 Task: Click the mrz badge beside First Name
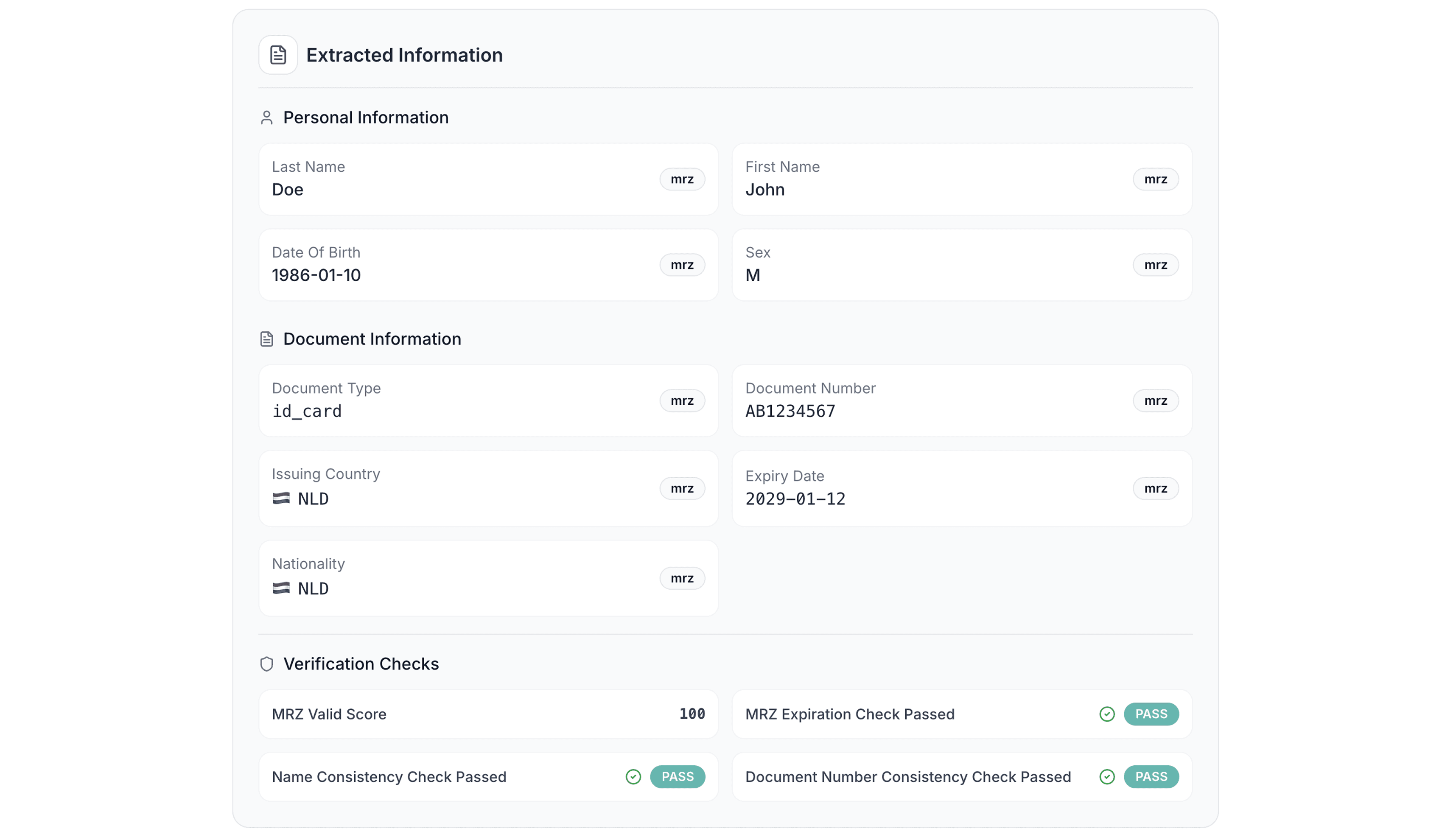point(1156,179)
